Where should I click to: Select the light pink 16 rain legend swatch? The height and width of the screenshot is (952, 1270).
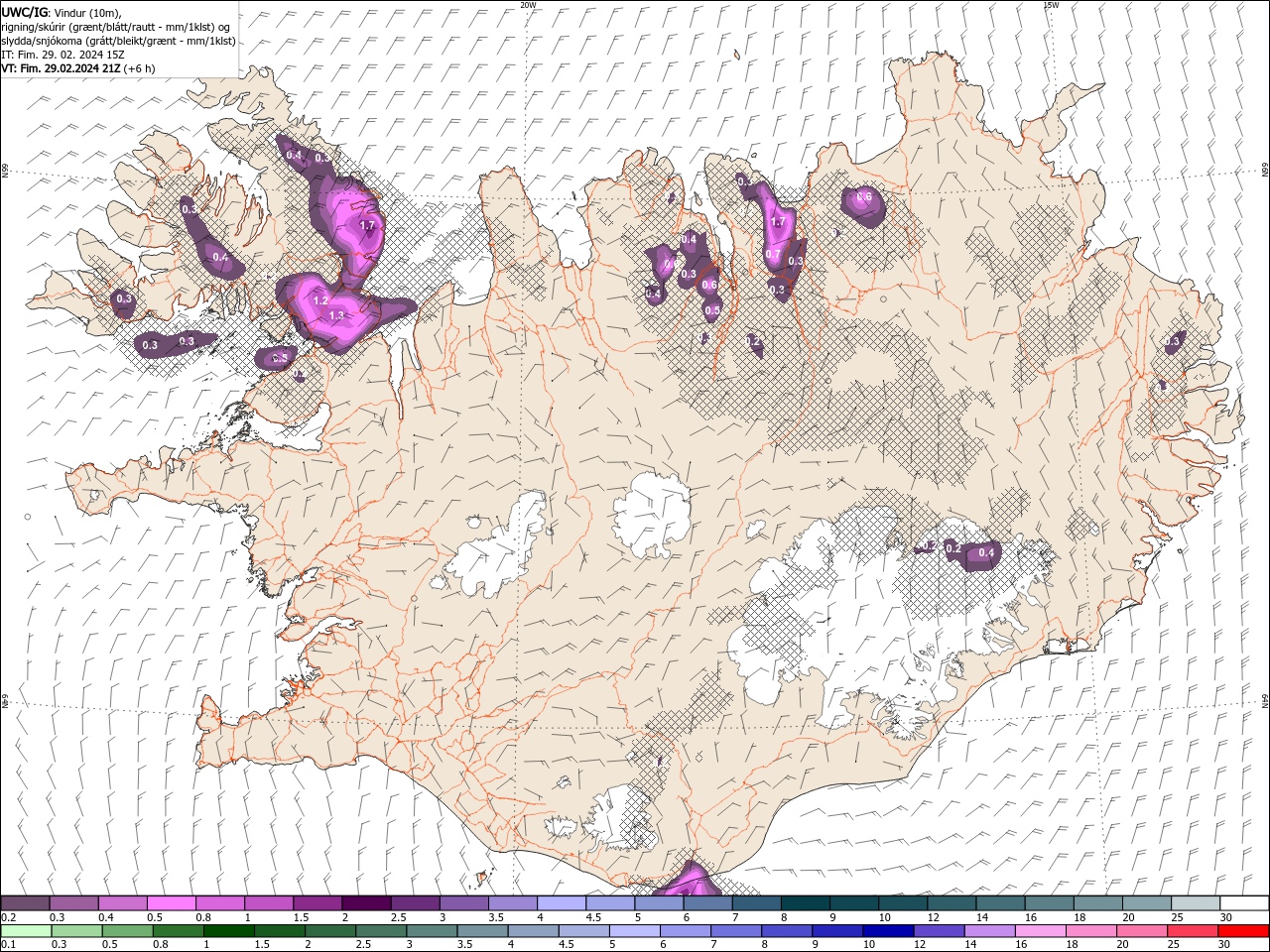(1040, 931)
